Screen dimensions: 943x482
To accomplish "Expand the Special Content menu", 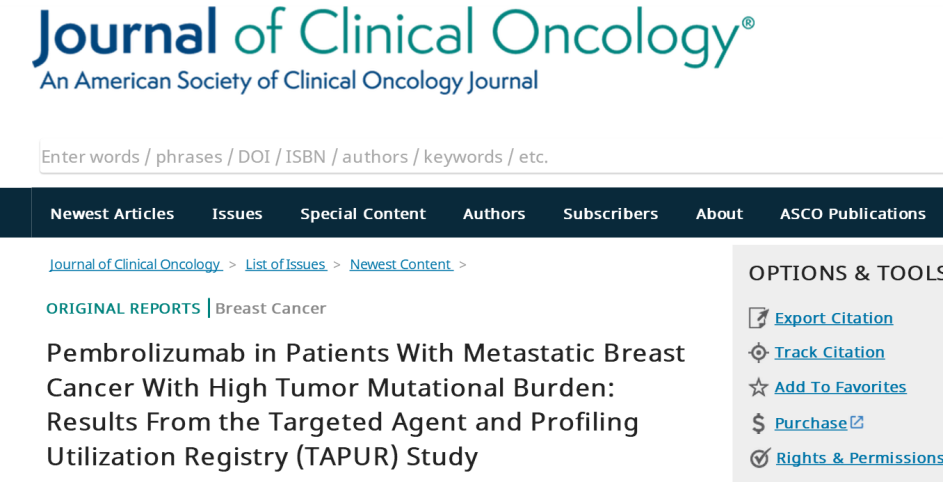I will 363,214.
